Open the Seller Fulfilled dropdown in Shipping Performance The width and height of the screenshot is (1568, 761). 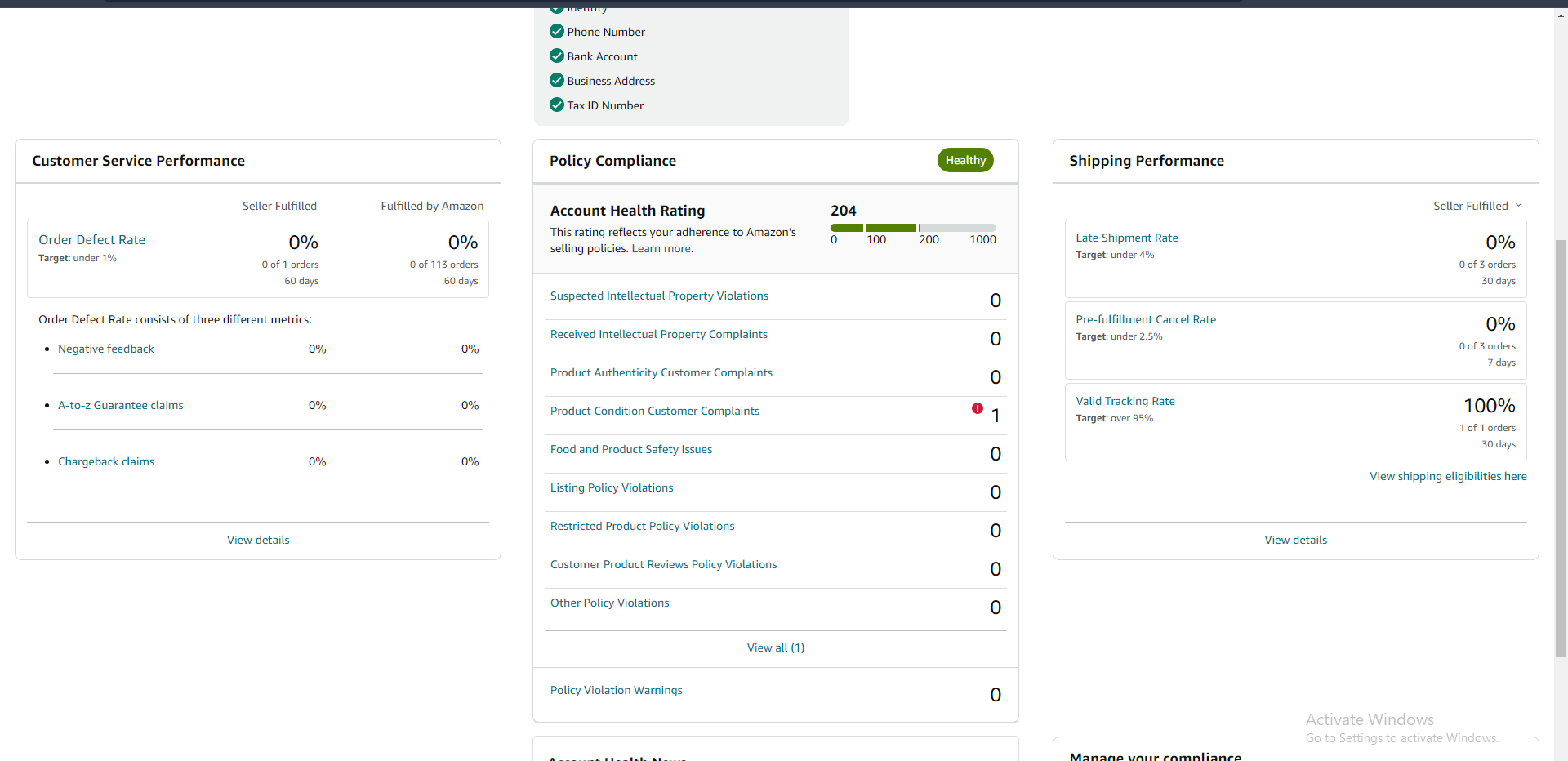point(1477,206)
